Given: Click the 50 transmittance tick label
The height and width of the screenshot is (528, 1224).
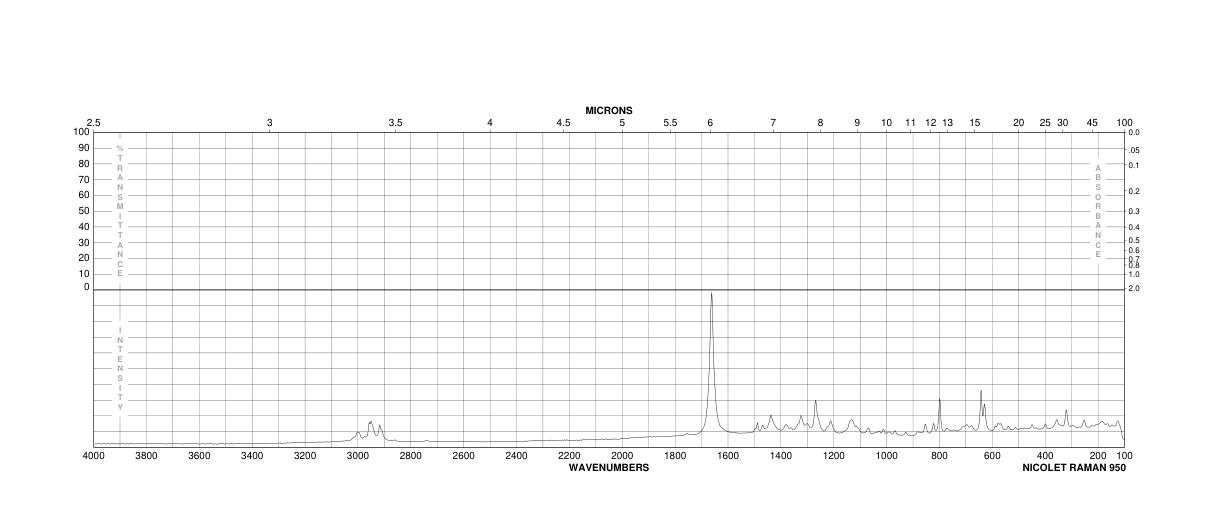Looking at the screenshot, I should pyautogui.click(x=82, y=211).
